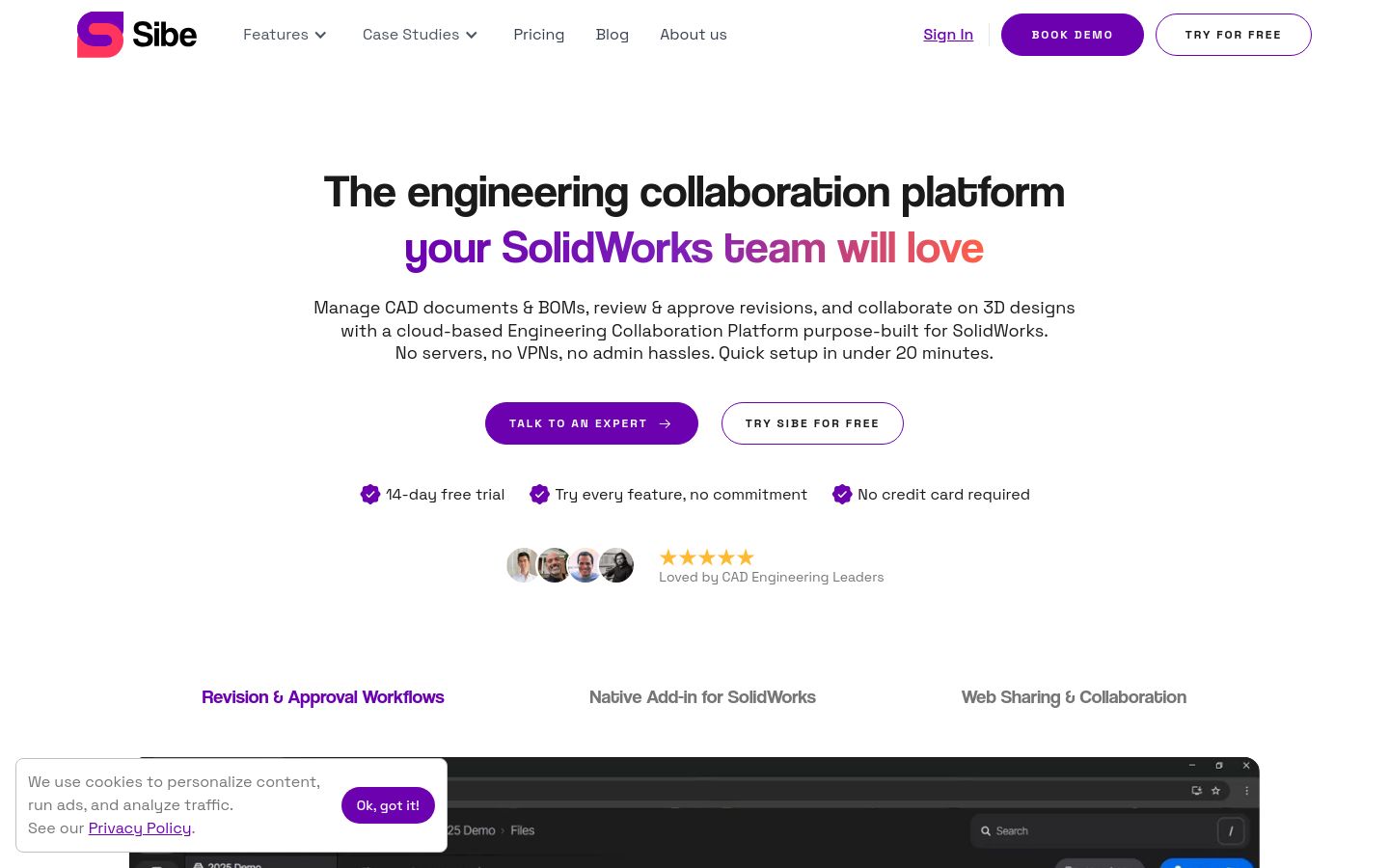Click the arrow icon in Talk to an Expert
Viewport: 1389px width, 868px height.
click(665, 423)
